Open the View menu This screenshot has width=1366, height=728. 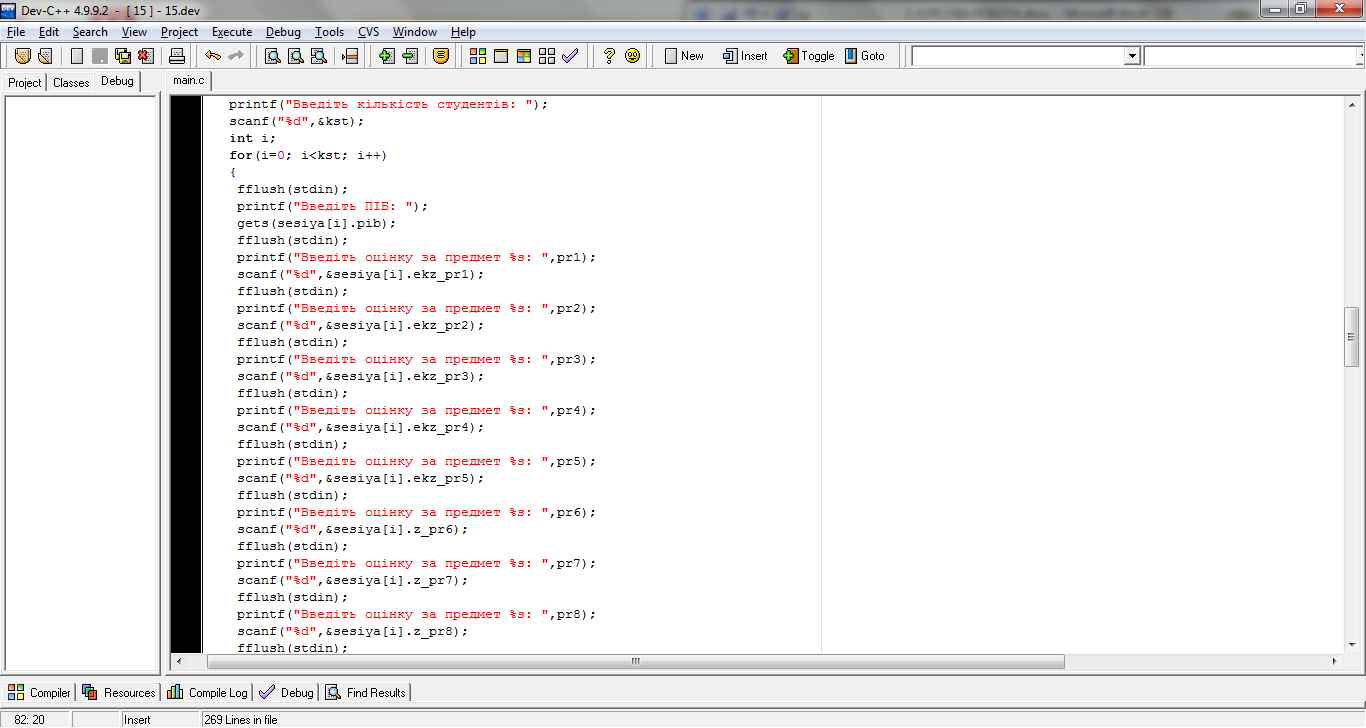(134, 32)
